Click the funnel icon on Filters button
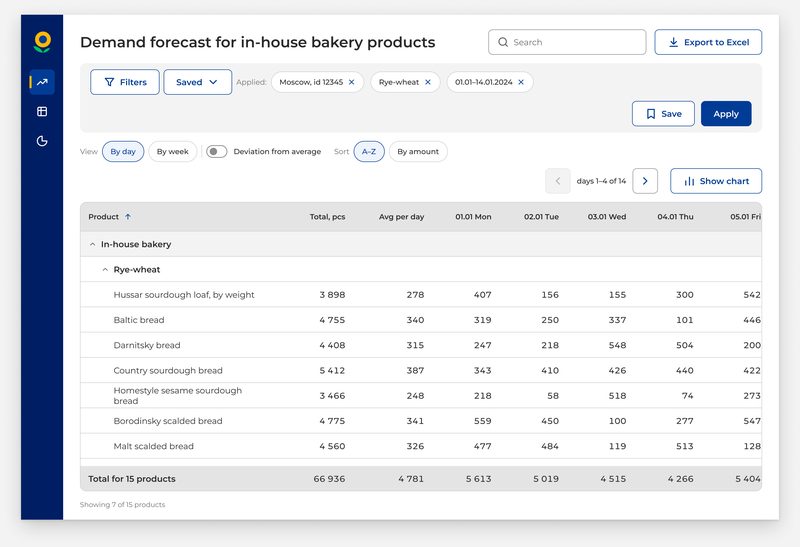Screen dimensions: 800x547 [109, 82]
